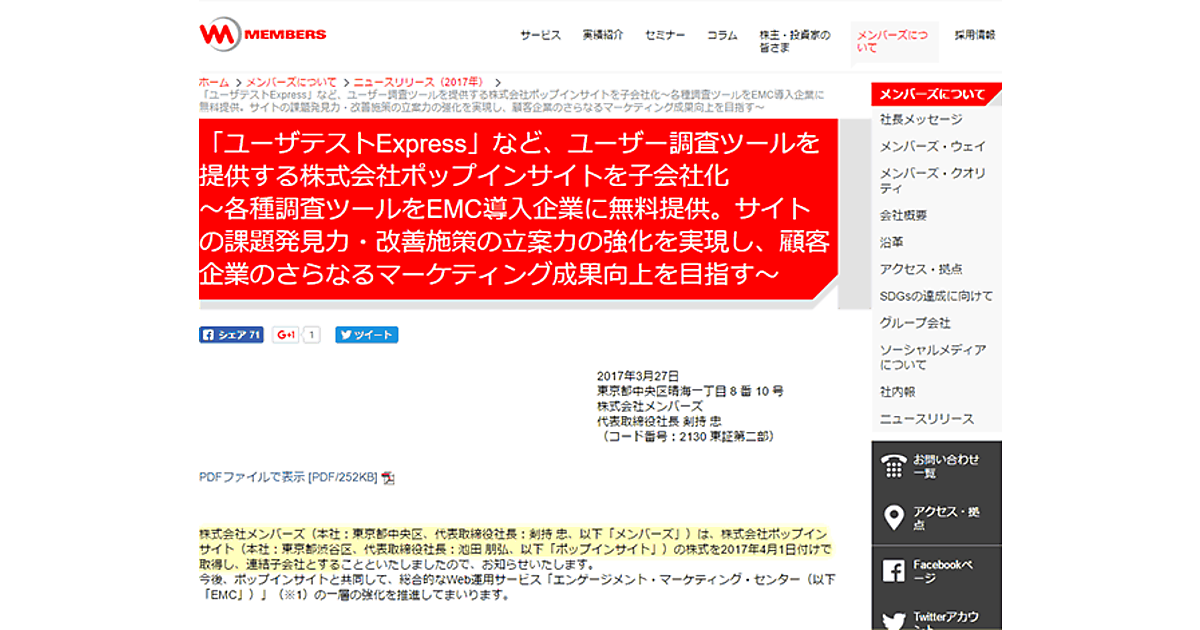
Task: Click the phone icon for inquiries
Action: pyautogui.click(x=893, y=466)
